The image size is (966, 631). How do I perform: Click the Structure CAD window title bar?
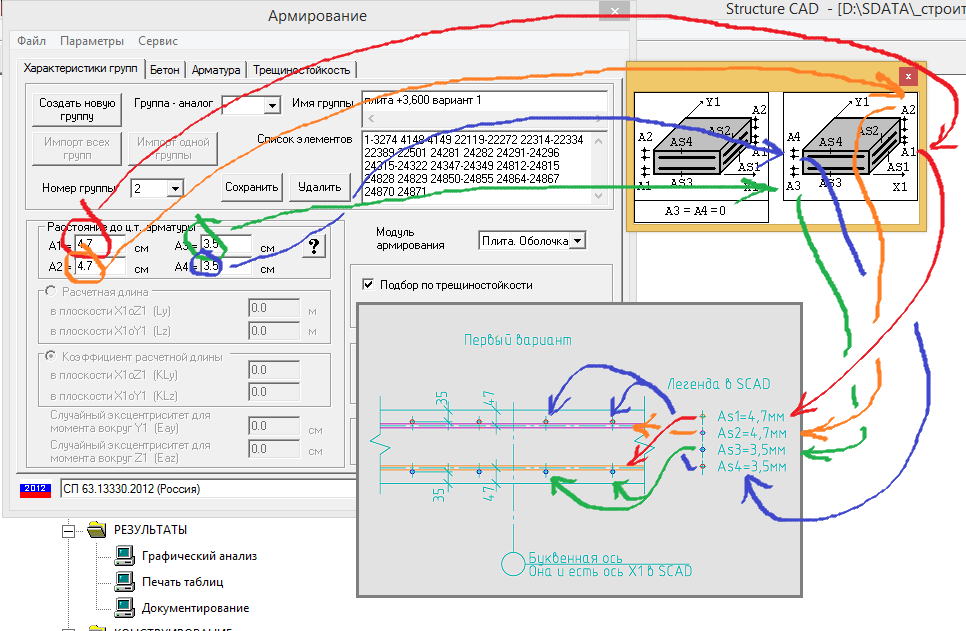801,10
